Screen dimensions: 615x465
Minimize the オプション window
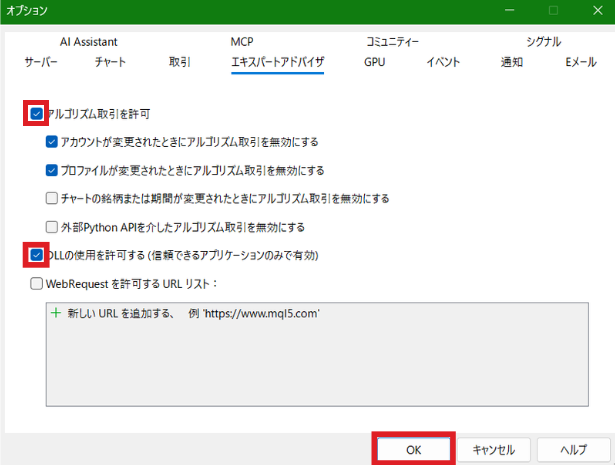[x=509, y=10]
